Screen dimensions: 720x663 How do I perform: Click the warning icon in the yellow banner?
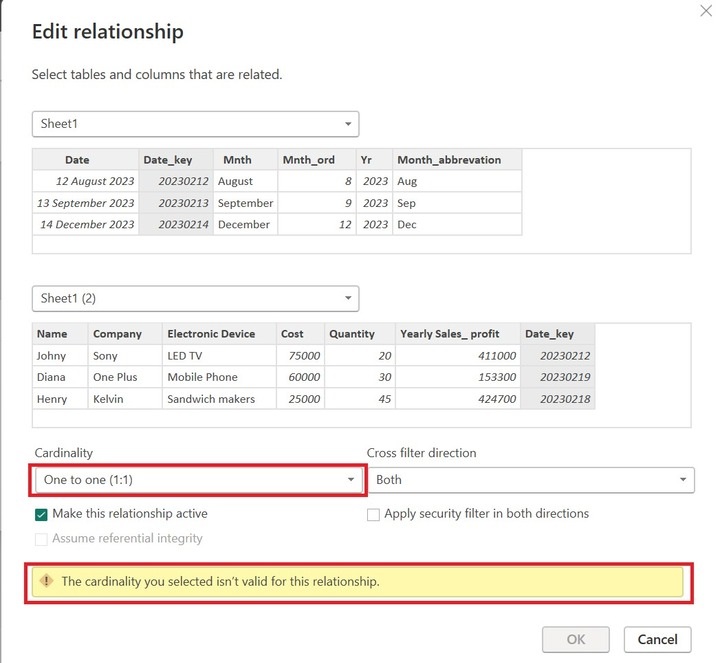click(x=46, y=581)
